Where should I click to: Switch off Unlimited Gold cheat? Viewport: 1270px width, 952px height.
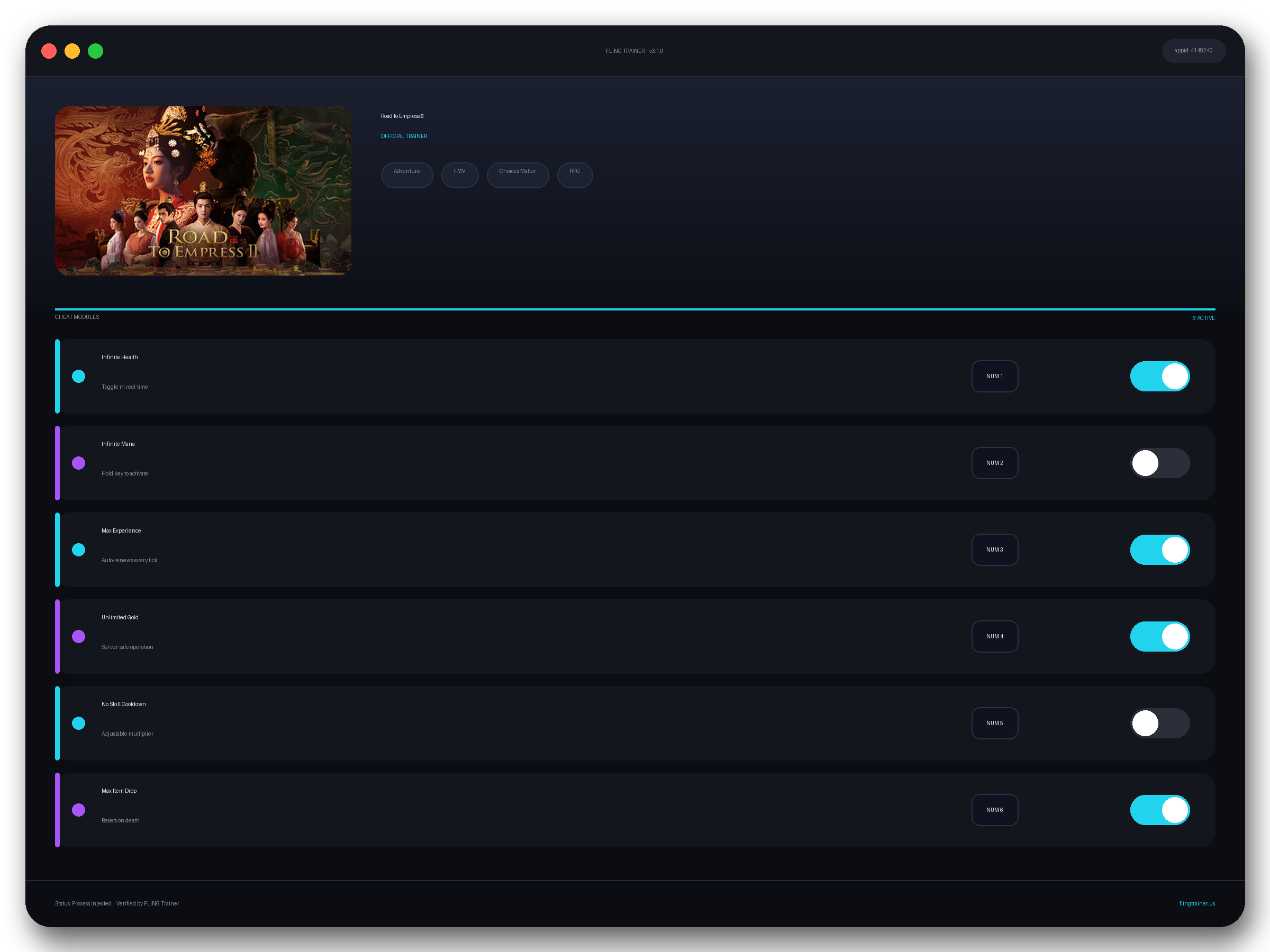coord(1160,636)
